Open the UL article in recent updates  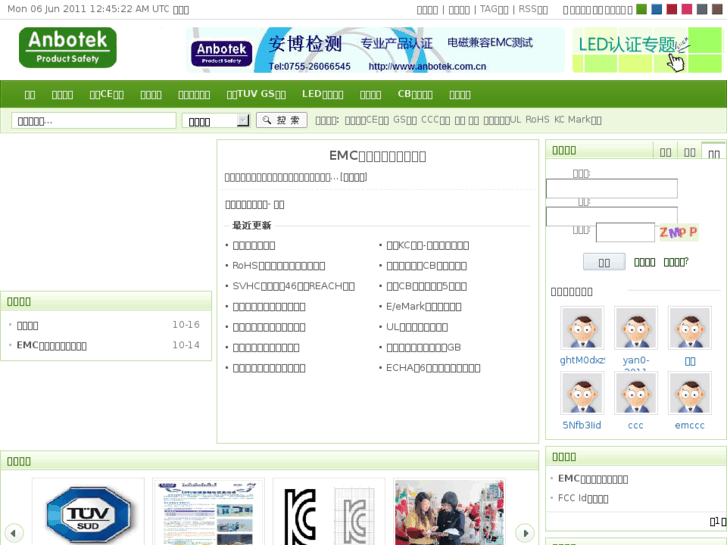click(x=417, y=327)
